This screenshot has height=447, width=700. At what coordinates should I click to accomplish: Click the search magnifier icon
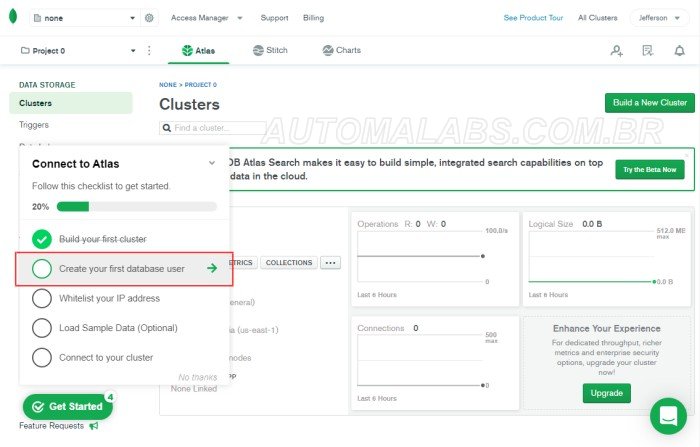[167, 128]
